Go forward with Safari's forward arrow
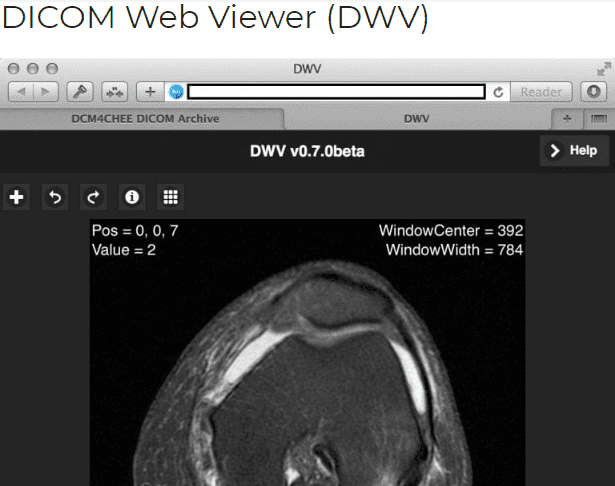The image size is (615, 486). (x=46, y=92)
